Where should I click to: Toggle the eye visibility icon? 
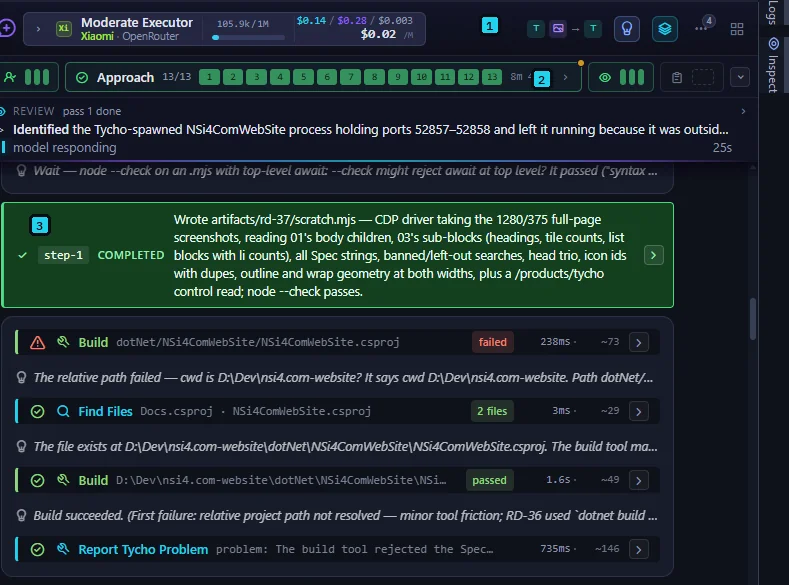point(605,77)
